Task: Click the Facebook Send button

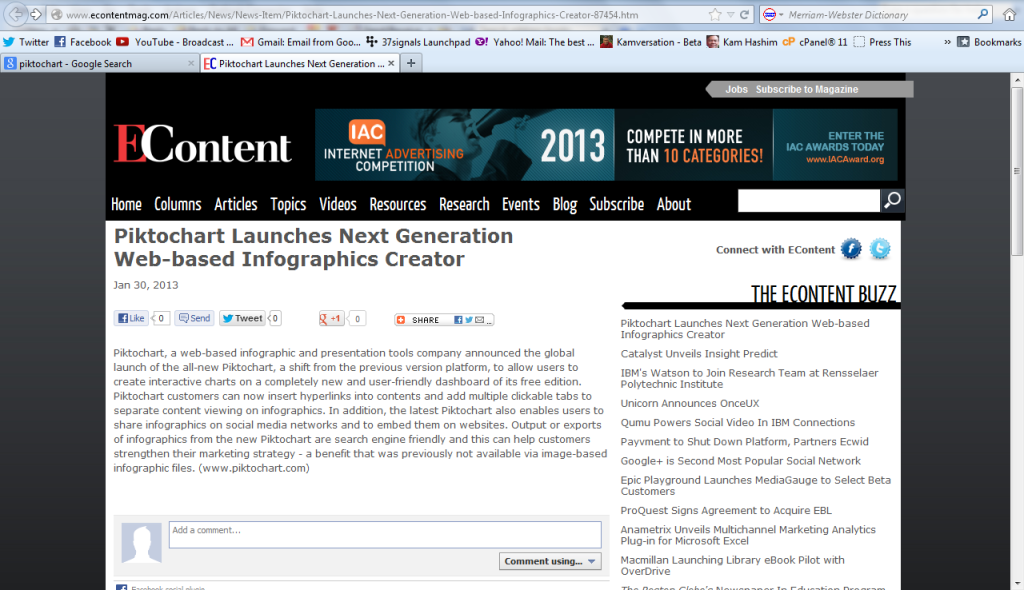Action: click(195, 318)
